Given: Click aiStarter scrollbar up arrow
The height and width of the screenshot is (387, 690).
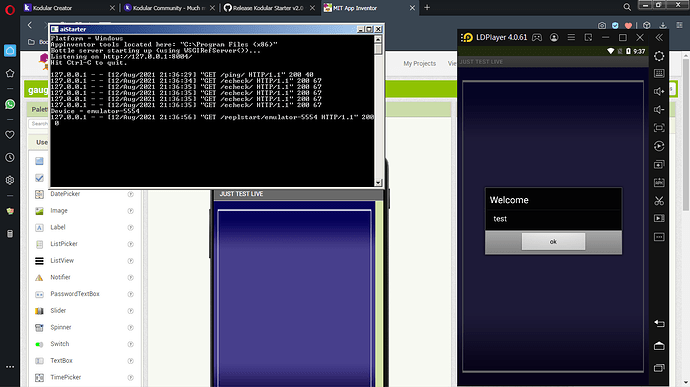Looking at the screenshot, I should coord(378,39).
